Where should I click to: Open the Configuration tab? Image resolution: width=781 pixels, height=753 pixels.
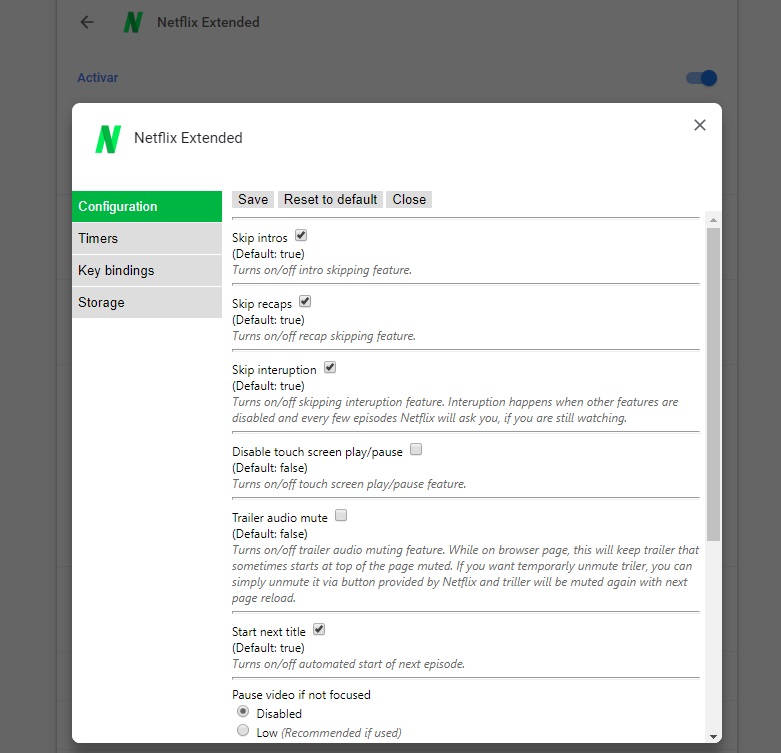(147, 207)
